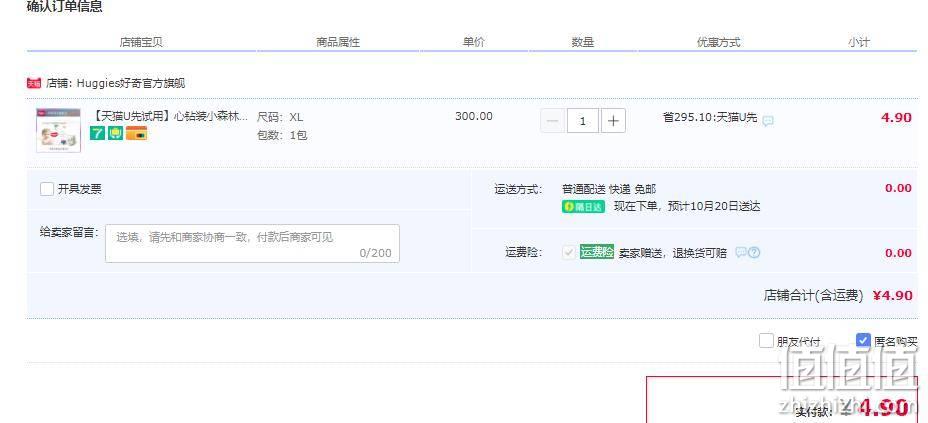This screenshot has height=423, width=928.
Task: Click the 4.90 product subtotal amount
Action: [896, 117]
